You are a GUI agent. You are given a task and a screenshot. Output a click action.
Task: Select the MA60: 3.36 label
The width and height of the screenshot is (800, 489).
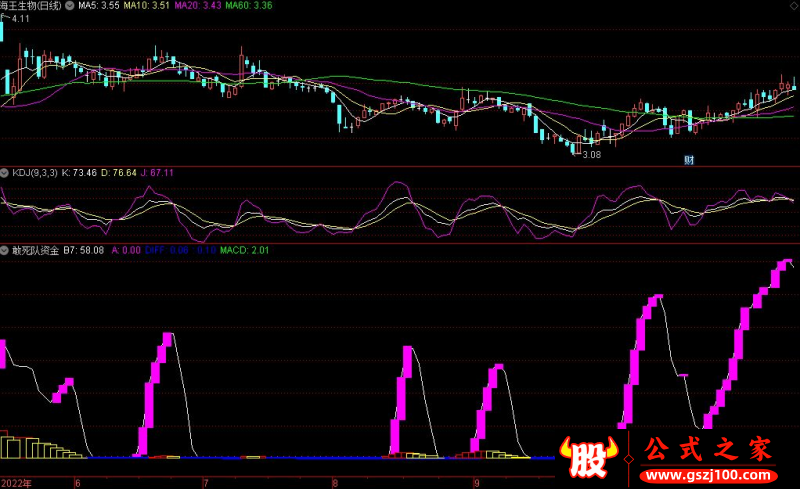pos(249,6)
